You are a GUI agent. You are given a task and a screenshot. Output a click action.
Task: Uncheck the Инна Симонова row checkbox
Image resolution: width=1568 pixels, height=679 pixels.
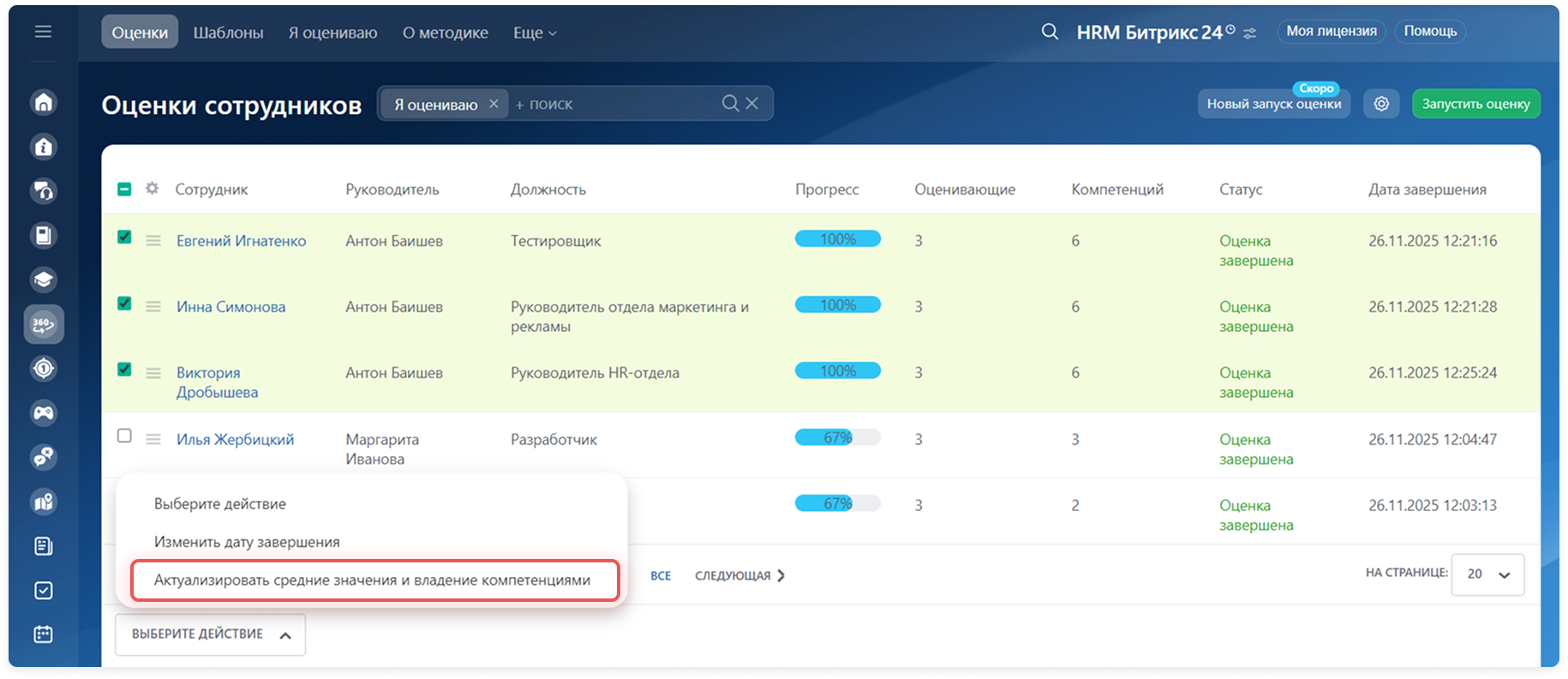pos(124,303)
